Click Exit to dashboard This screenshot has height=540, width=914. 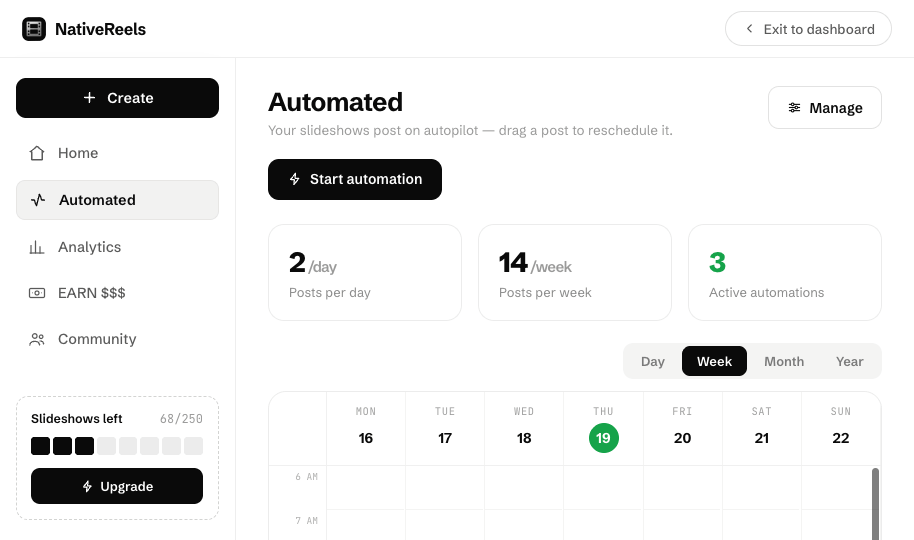point(808,29)
